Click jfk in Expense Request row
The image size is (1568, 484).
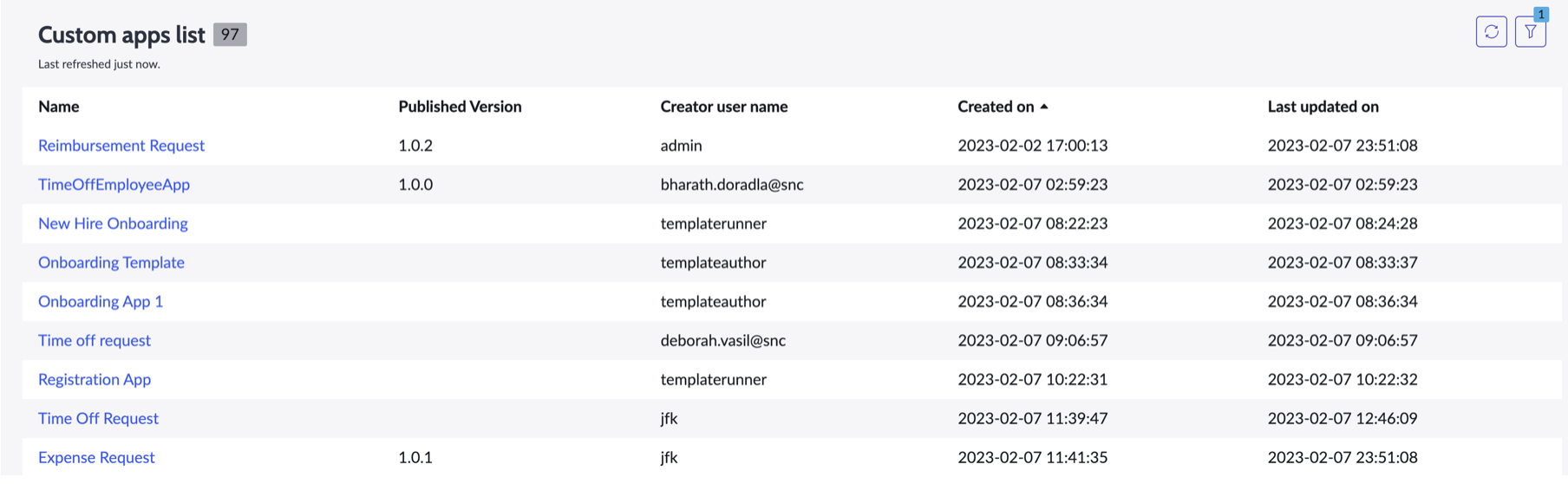tap(669, 457)
